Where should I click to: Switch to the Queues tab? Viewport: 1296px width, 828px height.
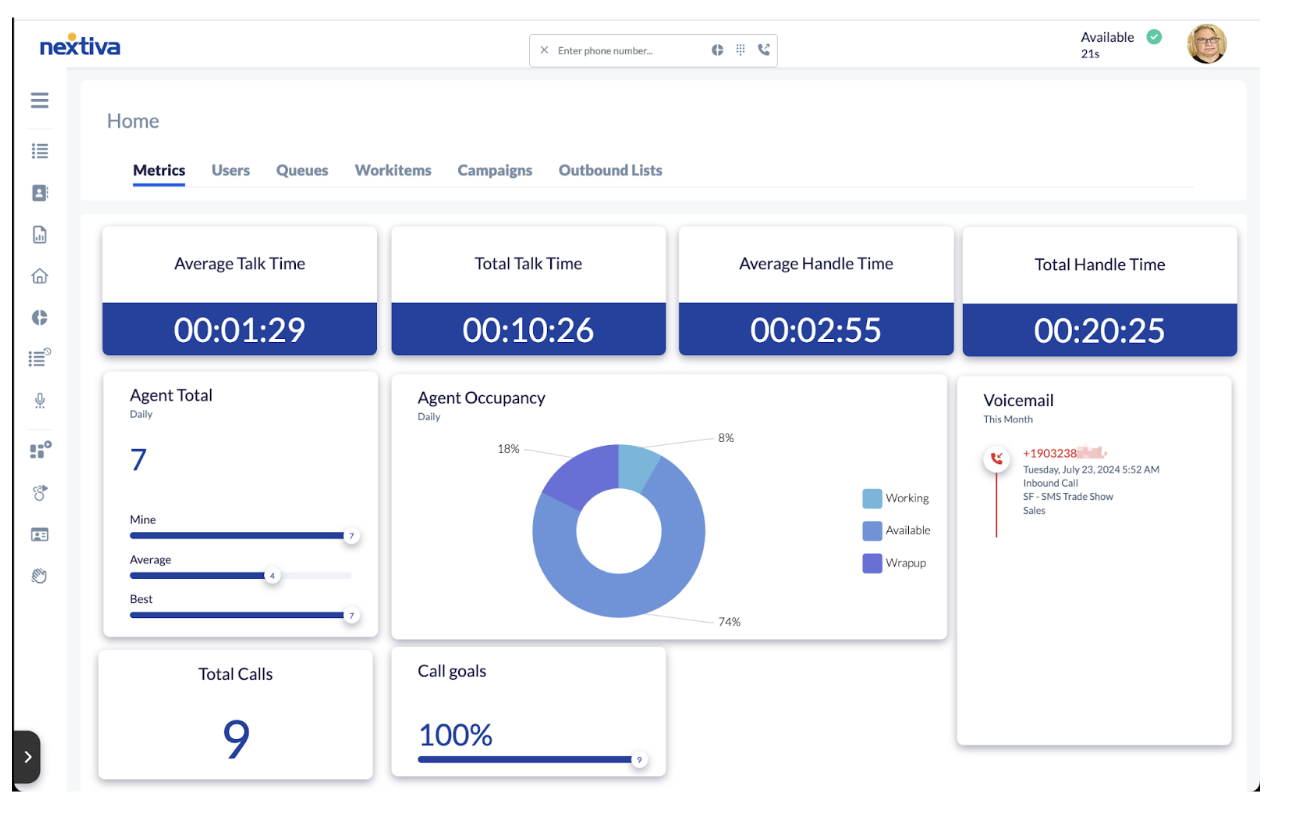(x=302, y=170)
